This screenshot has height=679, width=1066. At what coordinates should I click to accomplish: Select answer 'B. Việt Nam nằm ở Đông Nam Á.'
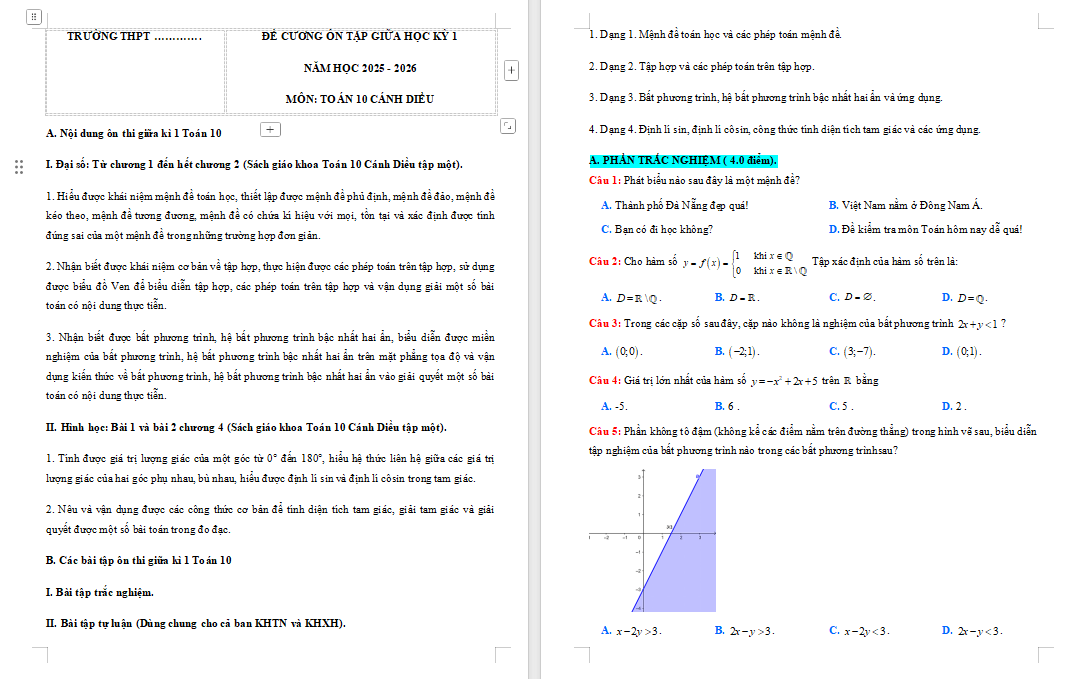tap(906, 205)
